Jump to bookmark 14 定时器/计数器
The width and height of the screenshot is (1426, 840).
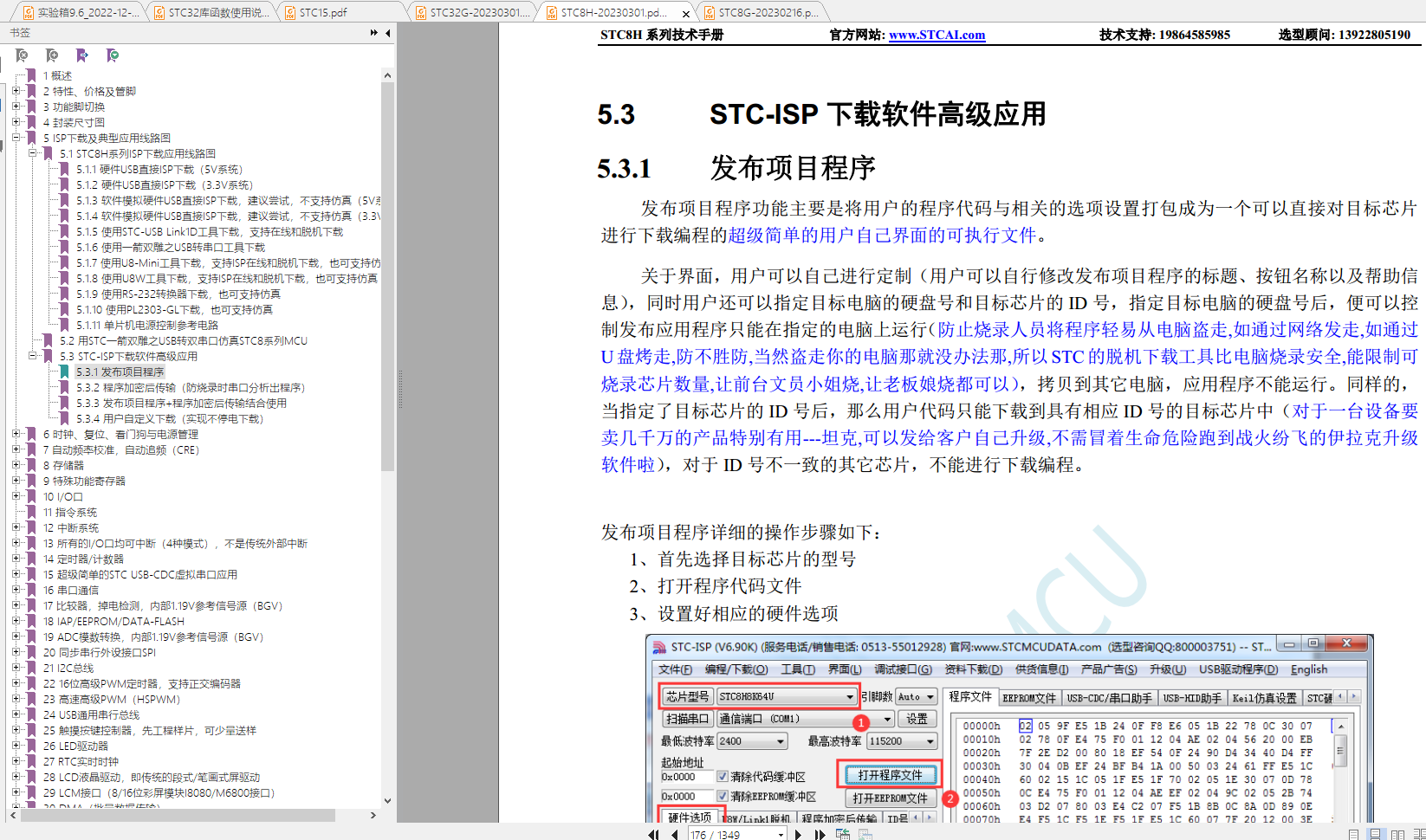(84, 559)
